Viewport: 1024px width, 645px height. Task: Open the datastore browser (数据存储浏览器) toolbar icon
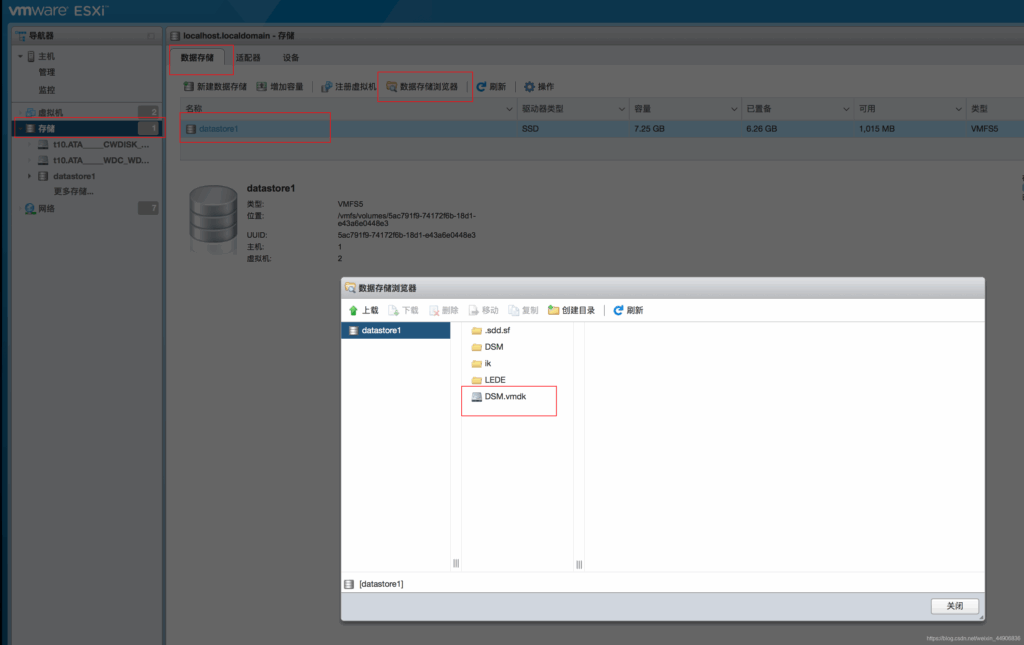point(392,87)
